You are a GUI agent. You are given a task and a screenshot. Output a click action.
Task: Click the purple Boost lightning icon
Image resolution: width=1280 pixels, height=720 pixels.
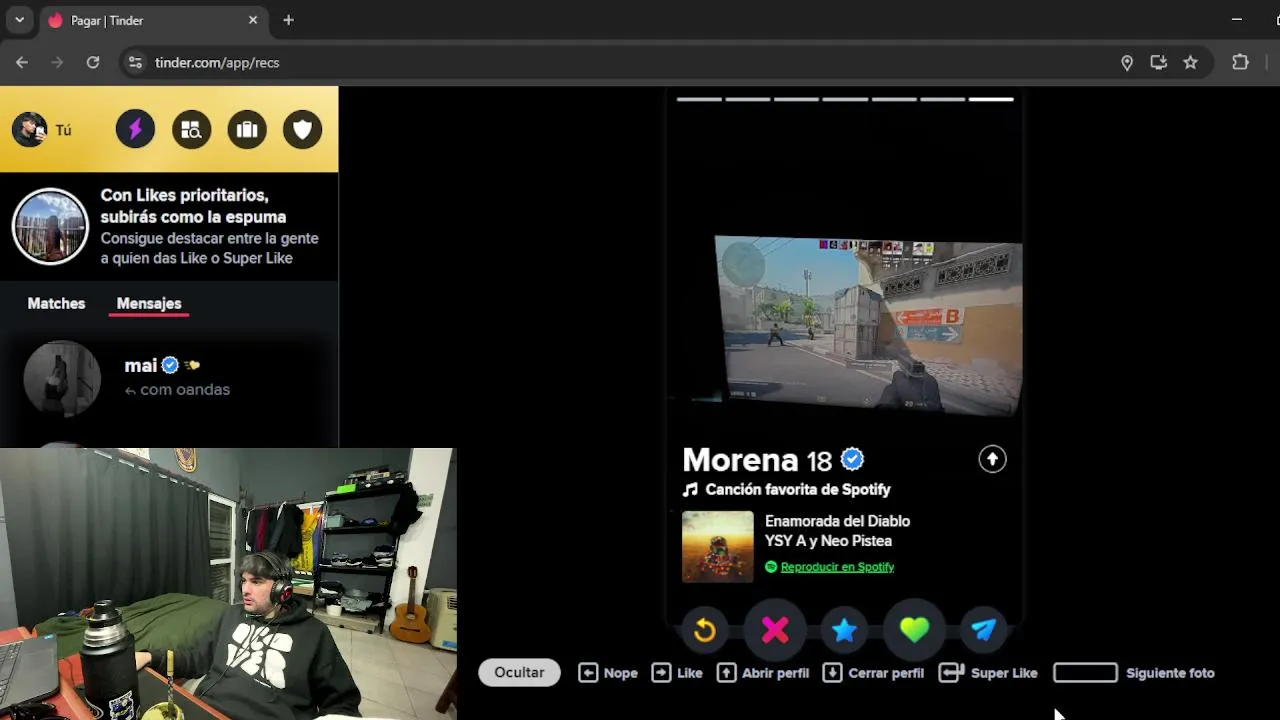click(135, 129)
